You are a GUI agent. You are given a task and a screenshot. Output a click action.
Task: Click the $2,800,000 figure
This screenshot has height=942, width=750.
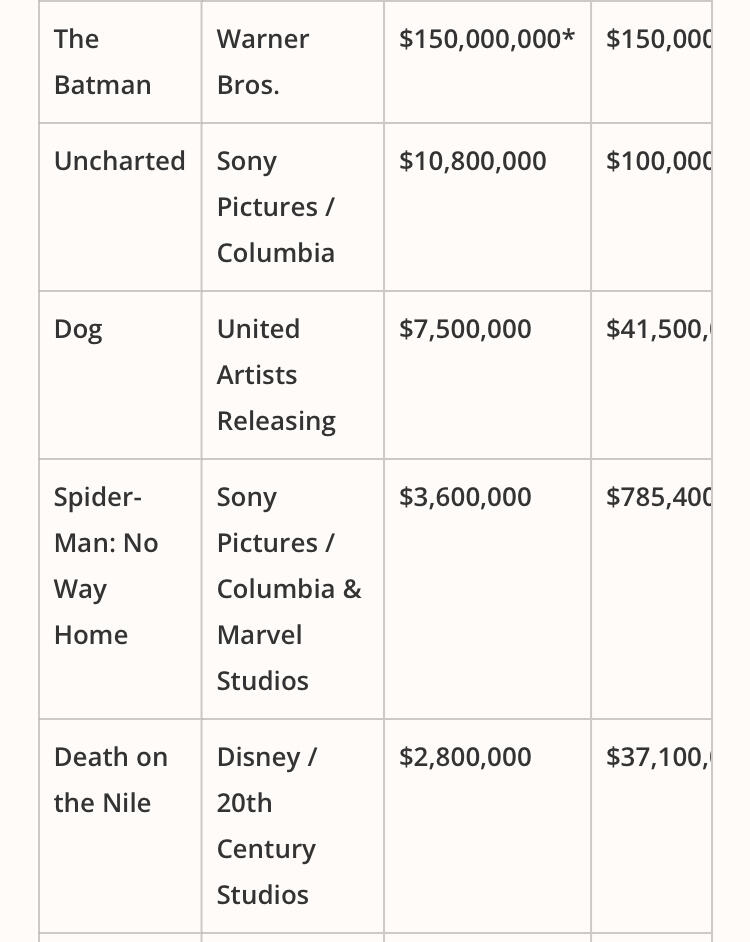[x=465, y=757]
